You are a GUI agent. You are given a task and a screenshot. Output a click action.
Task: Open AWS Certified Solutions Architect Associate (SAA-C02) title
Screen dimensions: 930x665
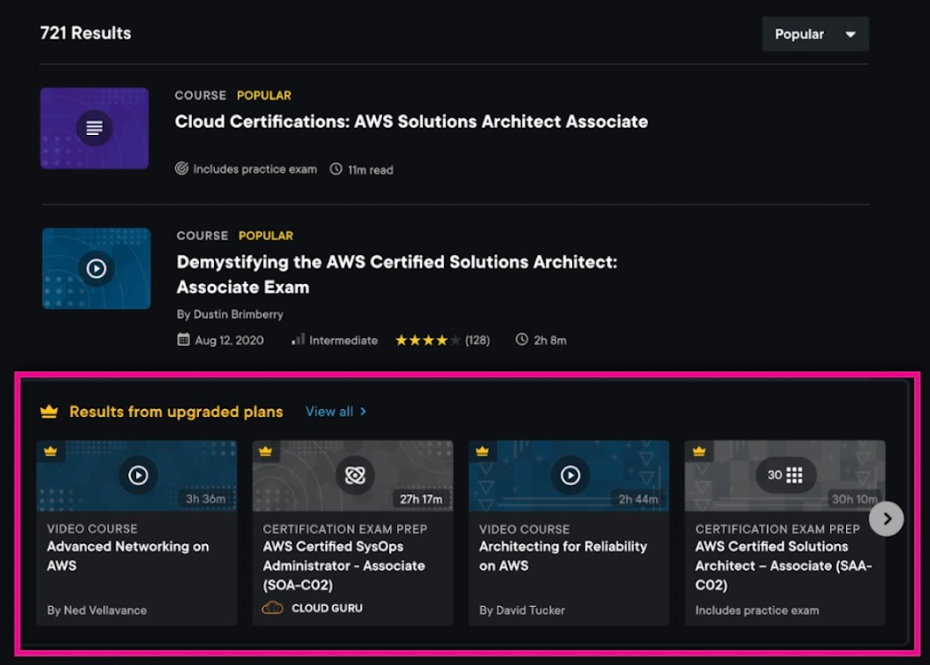[x=784, y=565]
